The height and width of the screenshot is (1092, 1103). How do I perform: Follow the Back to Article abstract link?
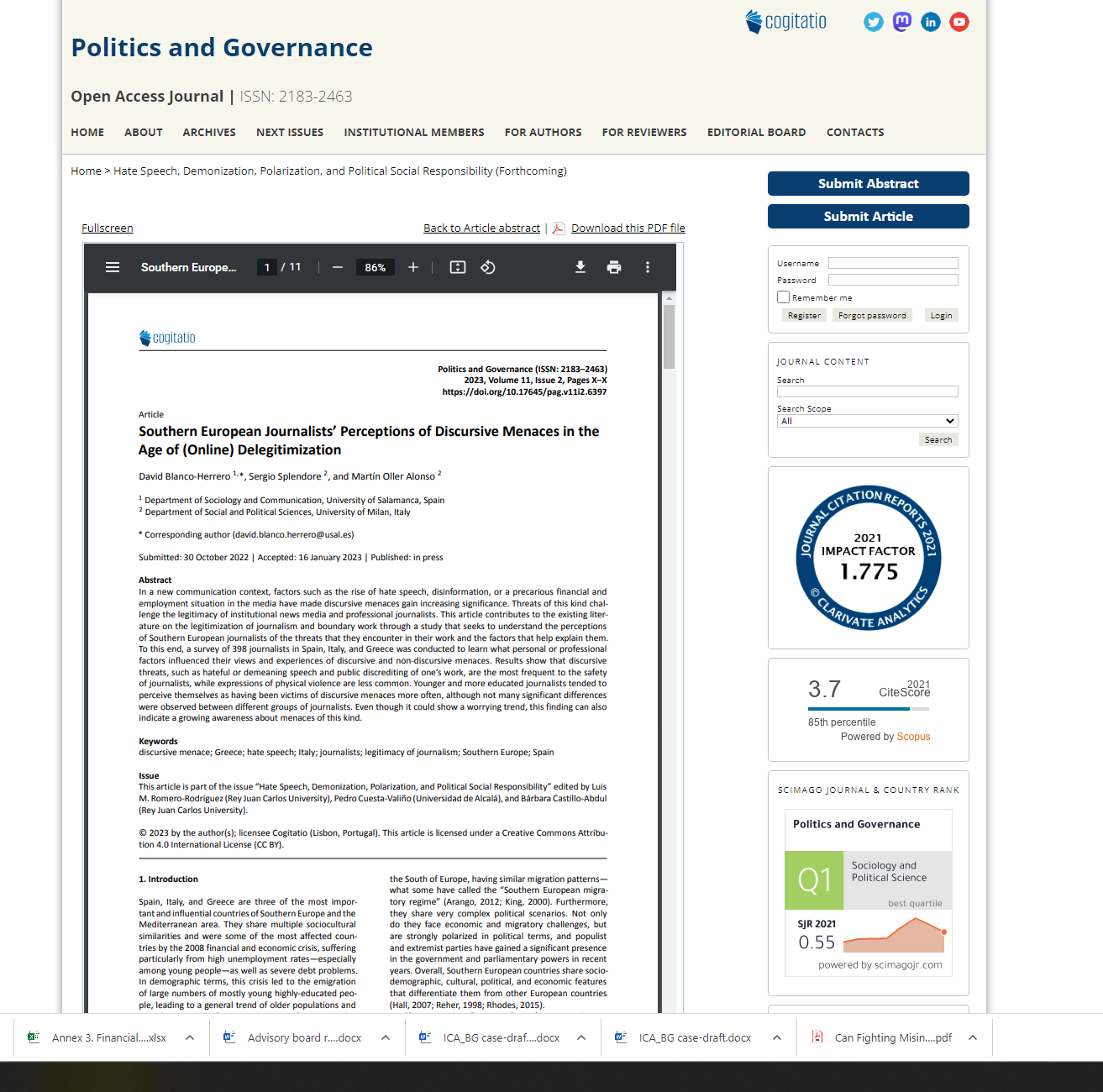[481, 228]
